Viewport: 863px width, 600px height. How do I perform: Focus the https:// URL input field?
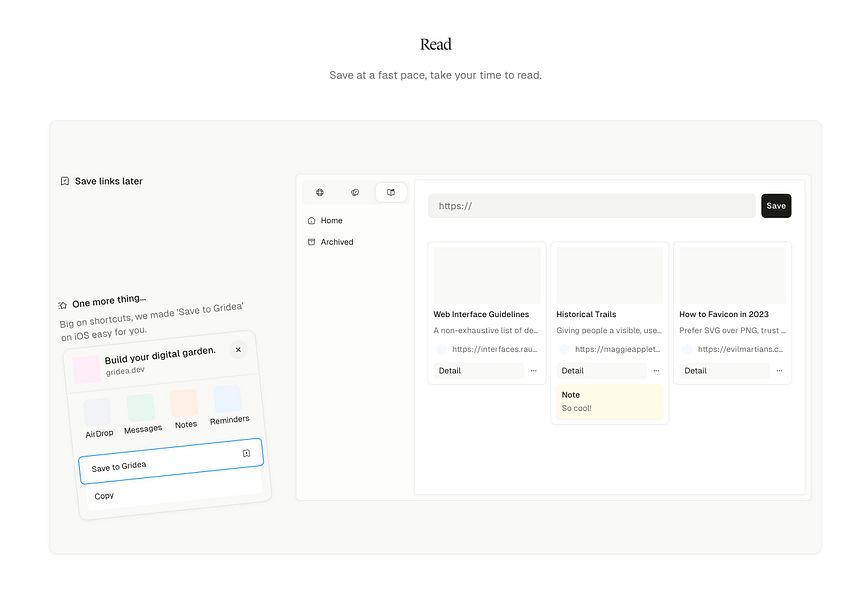tap(592, 206)
